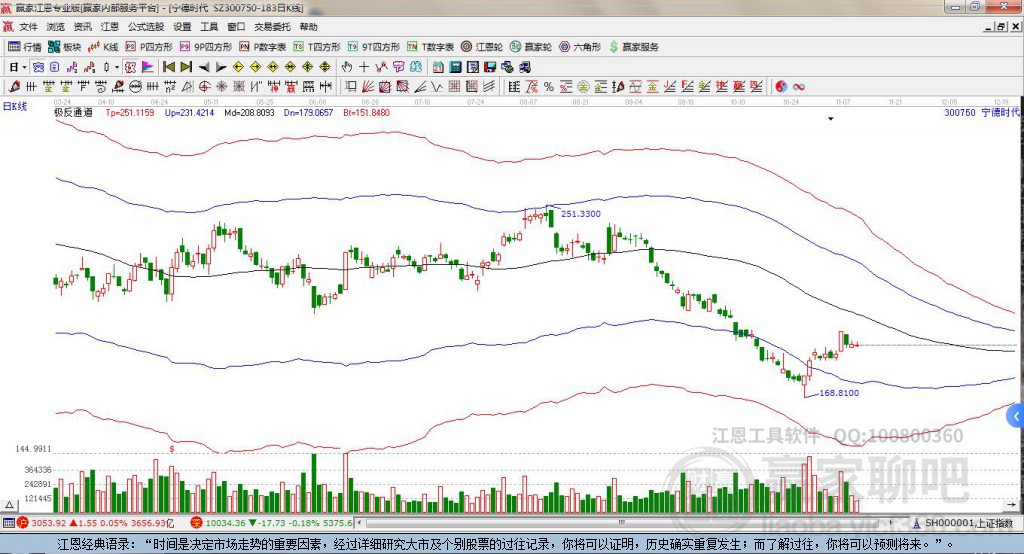Open the 江恩轮 Gann wheel
The height and width of the screenshot is (554, 1024).
pos(482,47)
